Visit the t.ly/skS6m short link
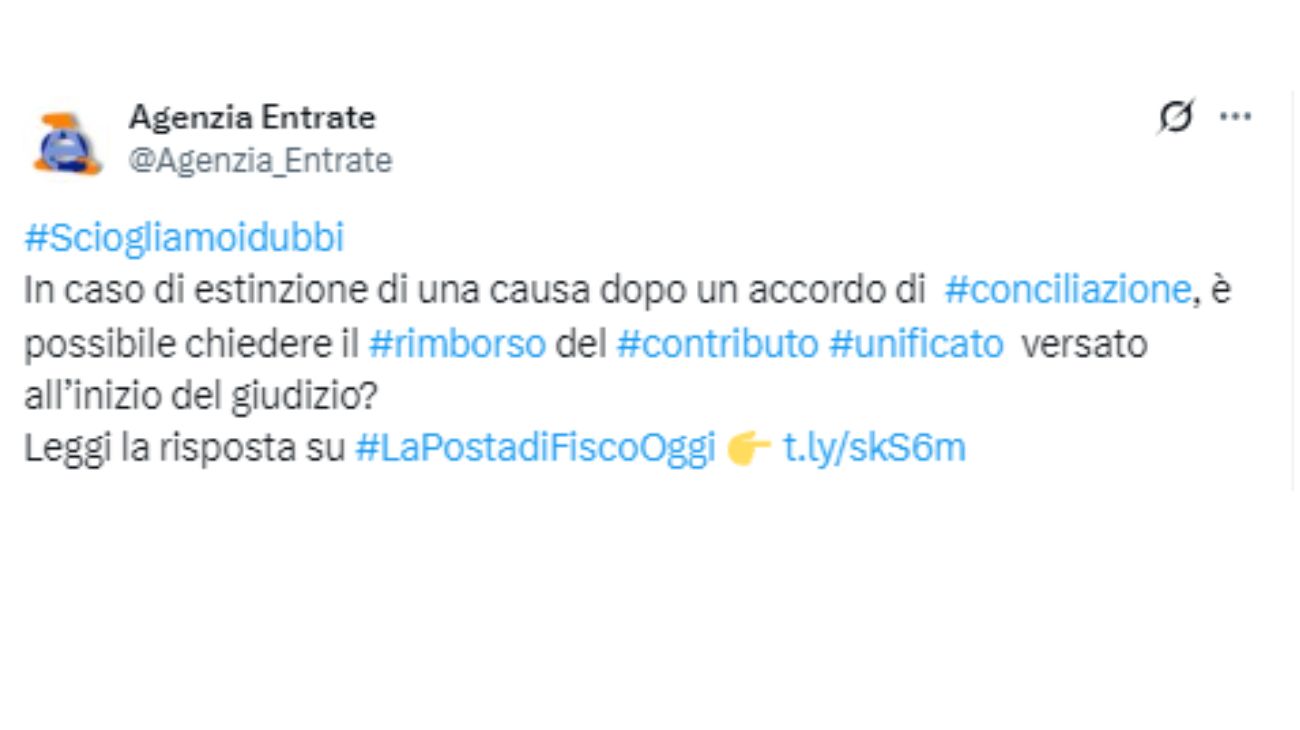Screen dimensions: 1300x730 click(x=874, y=449)
